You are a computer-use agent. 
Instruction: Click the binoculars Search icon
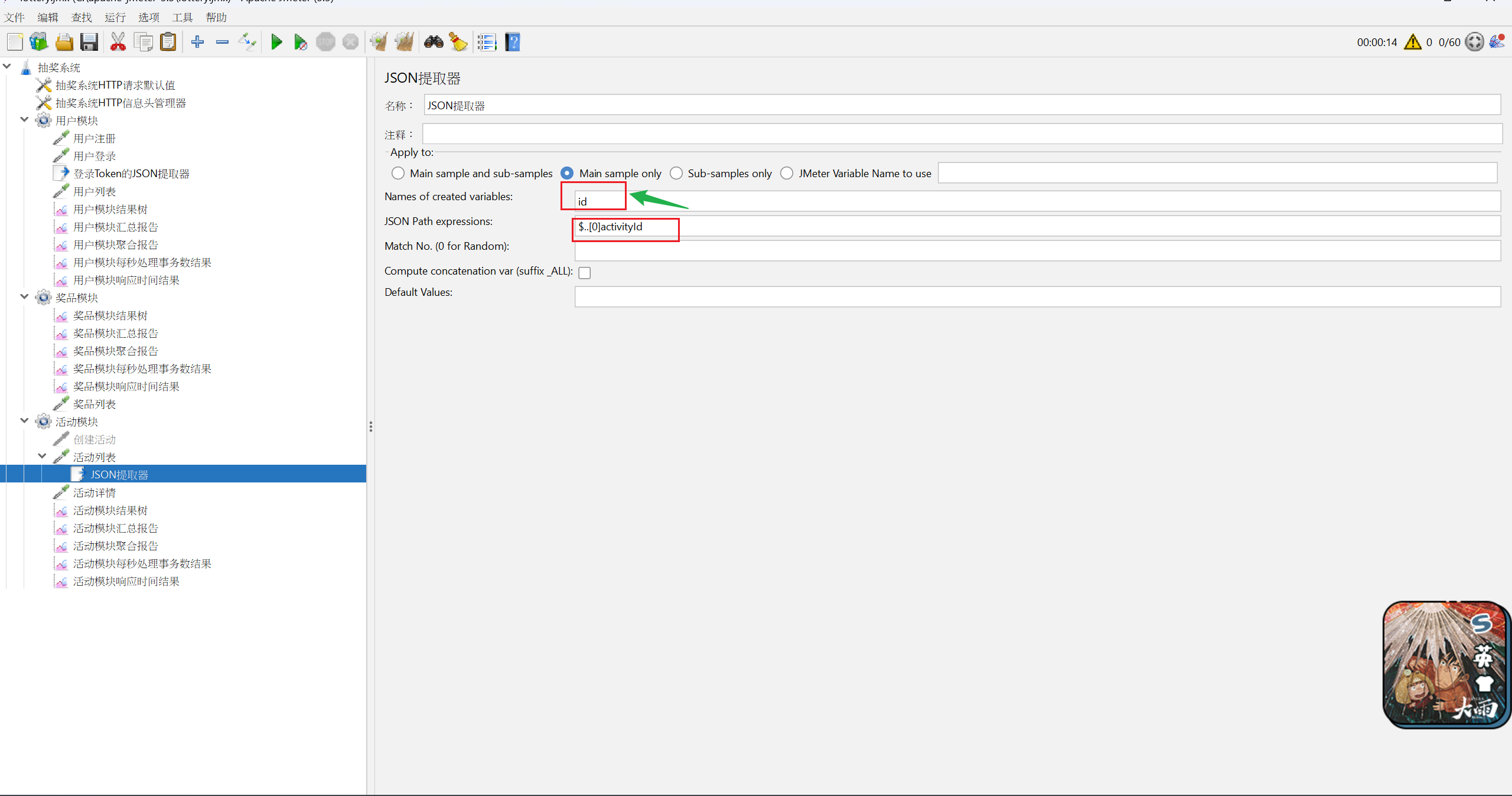tap(434, 42)
